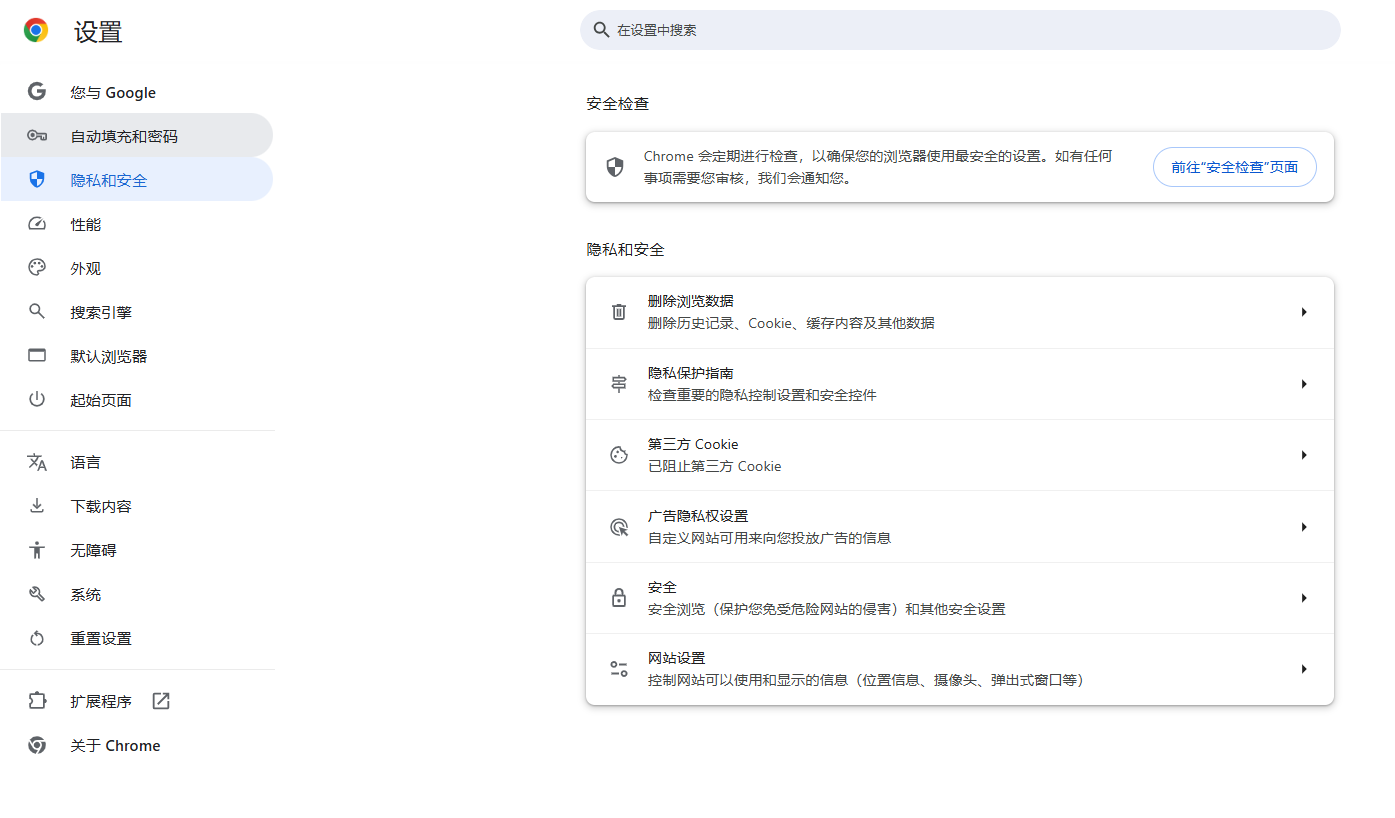This screenshot has height=818, width=1395.
Task: Click the shield icon for 隐私和安全
Action: coord(37,180)
